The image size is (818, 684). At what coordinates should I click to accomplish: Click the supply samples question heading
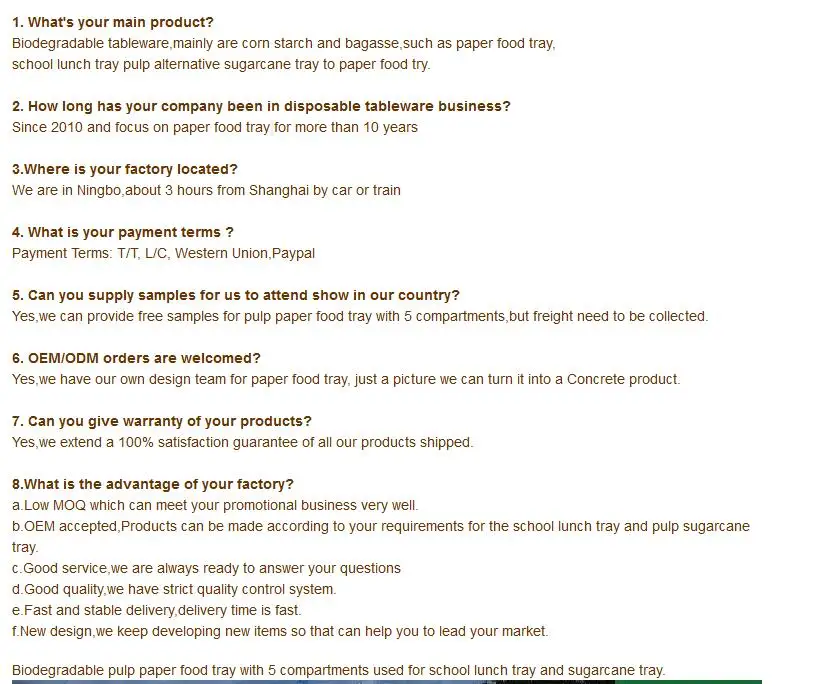[236, 295]
